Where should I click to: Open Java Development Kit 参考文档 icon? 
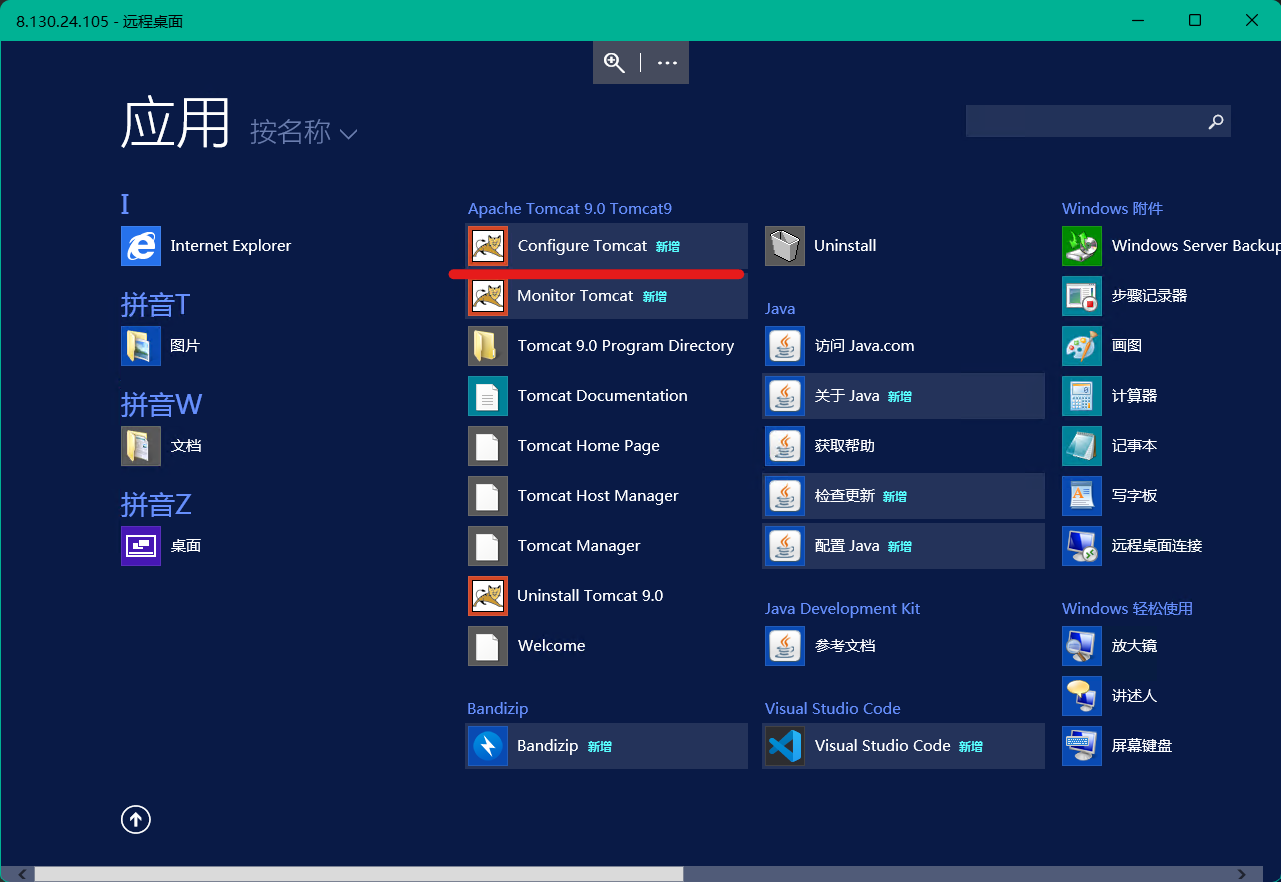(x=785, y=646)
